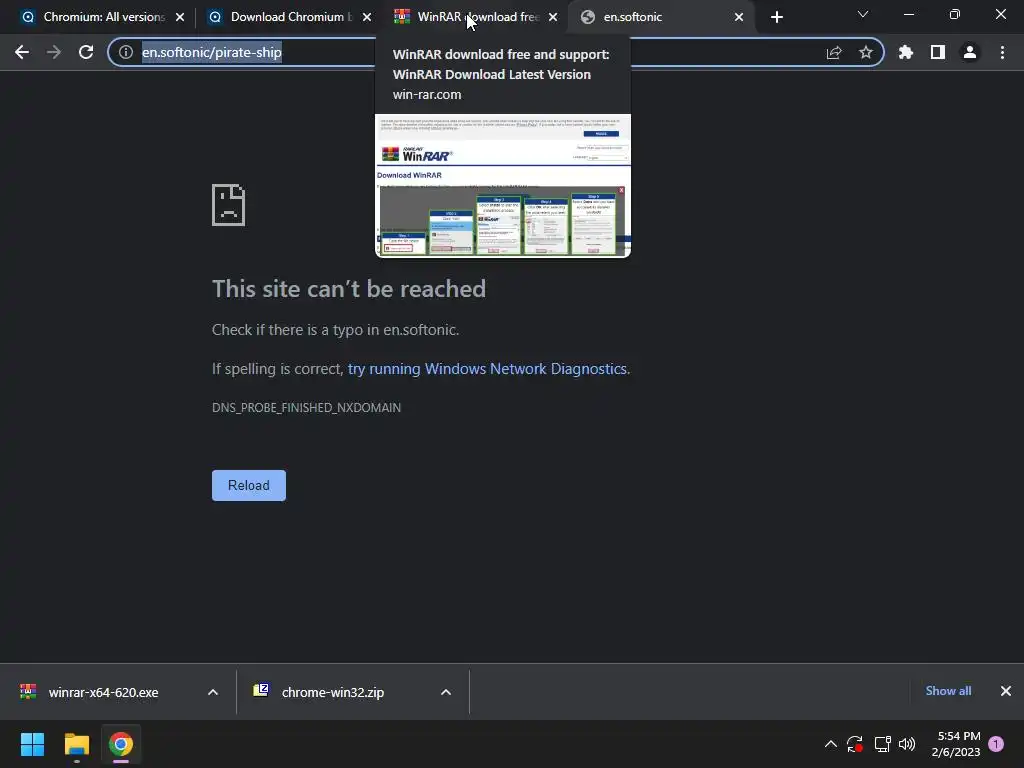Open the profile avatar menu
Viewport: 1024px width, 768px height.
(x=970, y=52)
